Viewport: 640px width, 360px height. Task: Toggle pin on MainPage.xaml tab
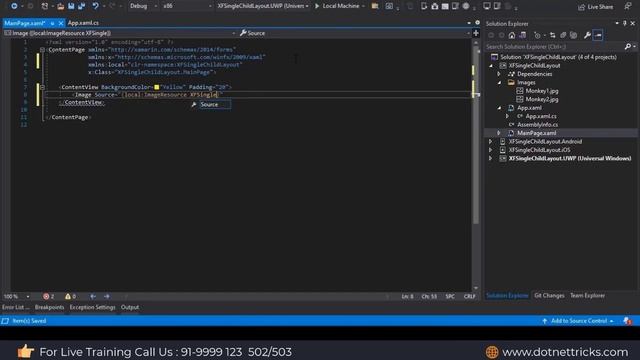[x=52, y=23]
